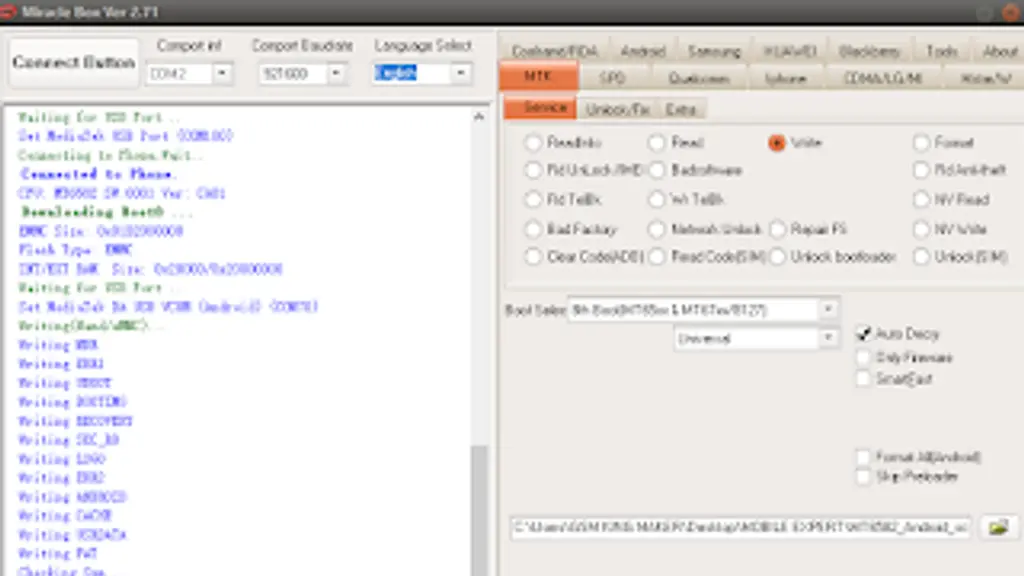Click the 'Writing SEC_RO' log line
The width and height of the screenshot is (1024, 576).
[x=69, y=440]
